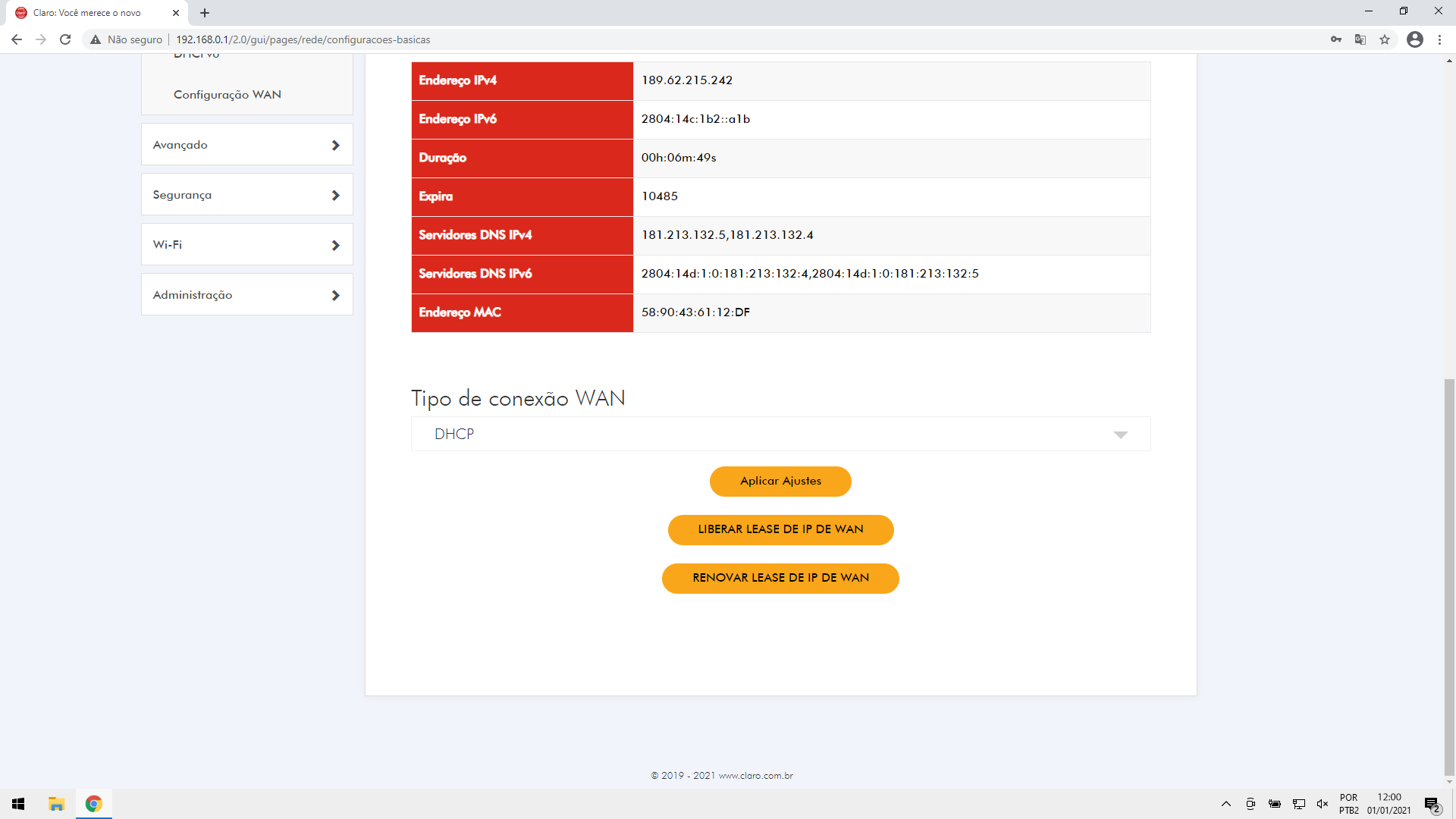Click the network icon in system tray

[1299, 804]
